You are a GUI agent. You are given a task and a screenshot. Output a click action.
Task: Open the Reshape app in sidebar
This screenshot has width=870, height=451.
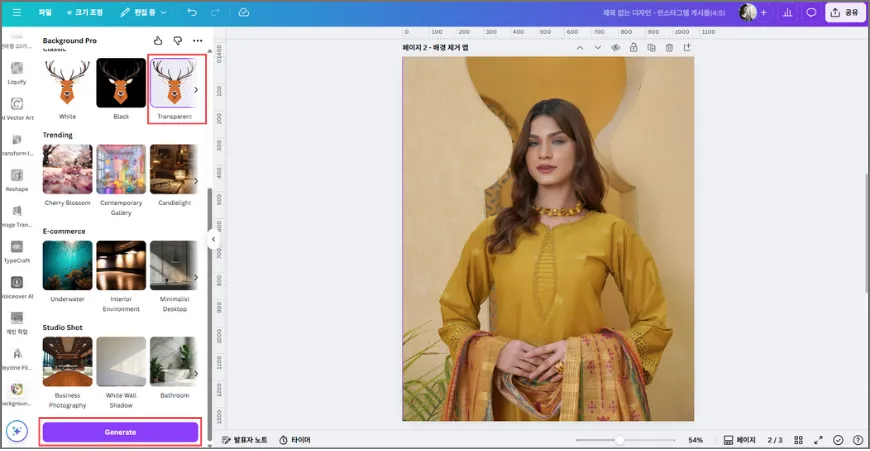click(x=17, y=180)
